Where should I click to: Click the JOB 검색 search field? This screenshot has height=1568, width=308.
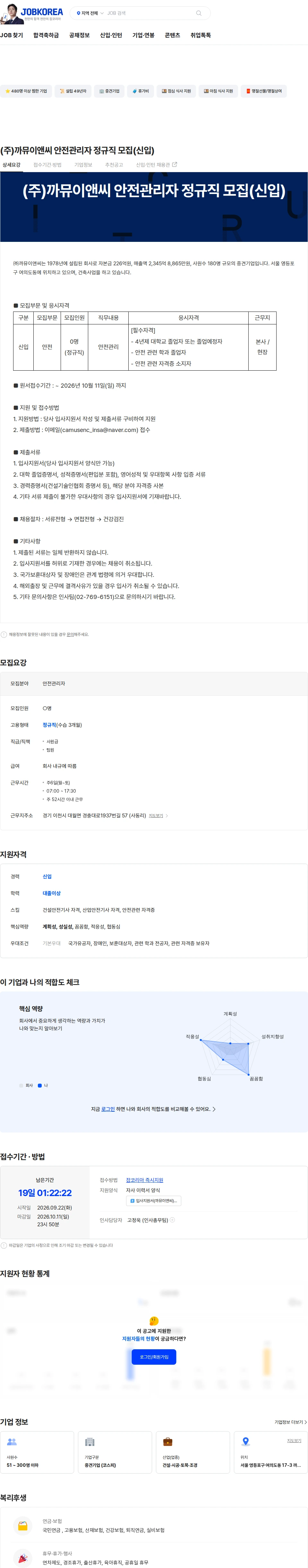149,13
